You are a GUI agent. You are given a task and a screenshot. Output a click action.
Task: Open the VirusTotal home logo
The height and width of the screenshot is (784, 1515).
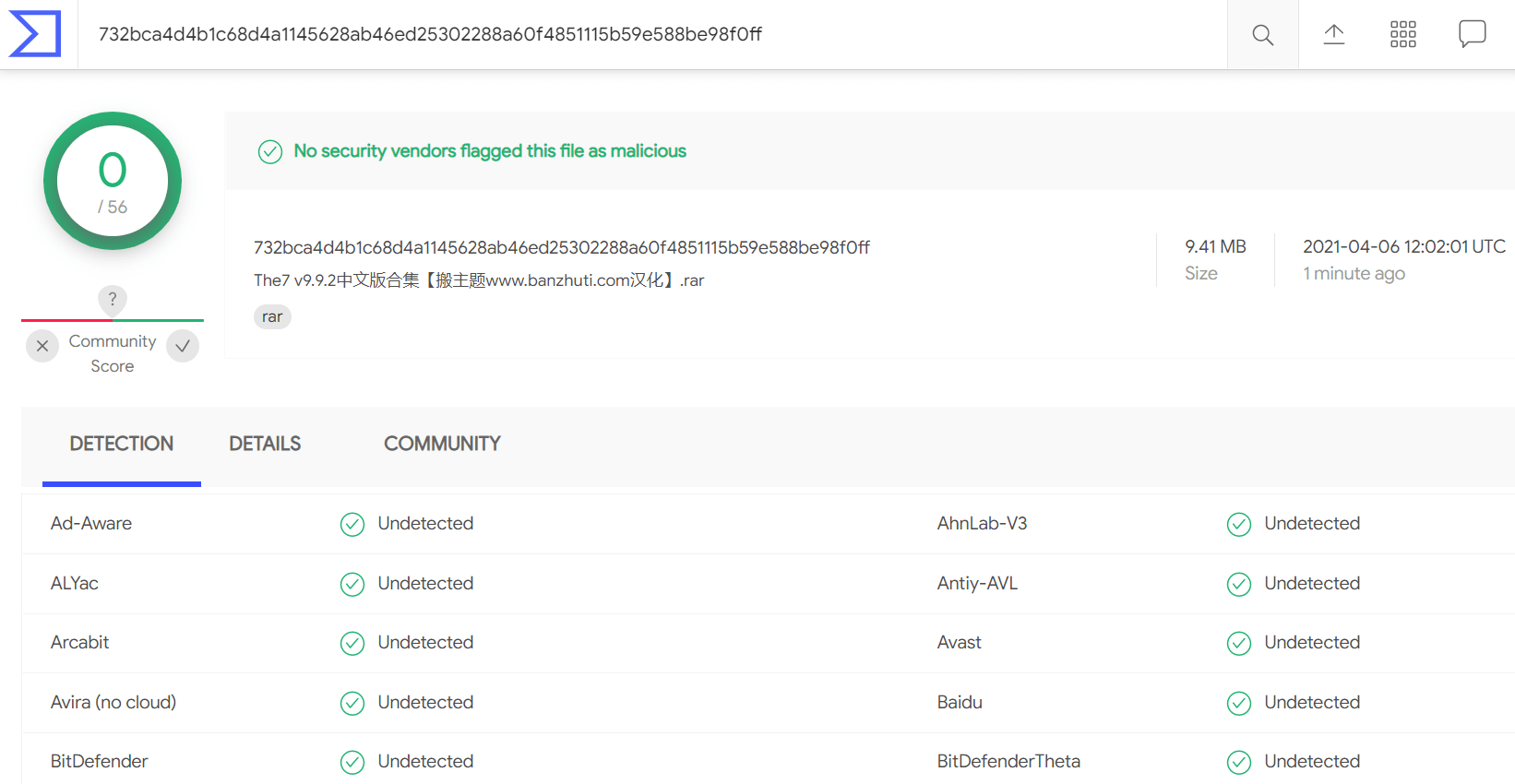click(x=35, y=34)
